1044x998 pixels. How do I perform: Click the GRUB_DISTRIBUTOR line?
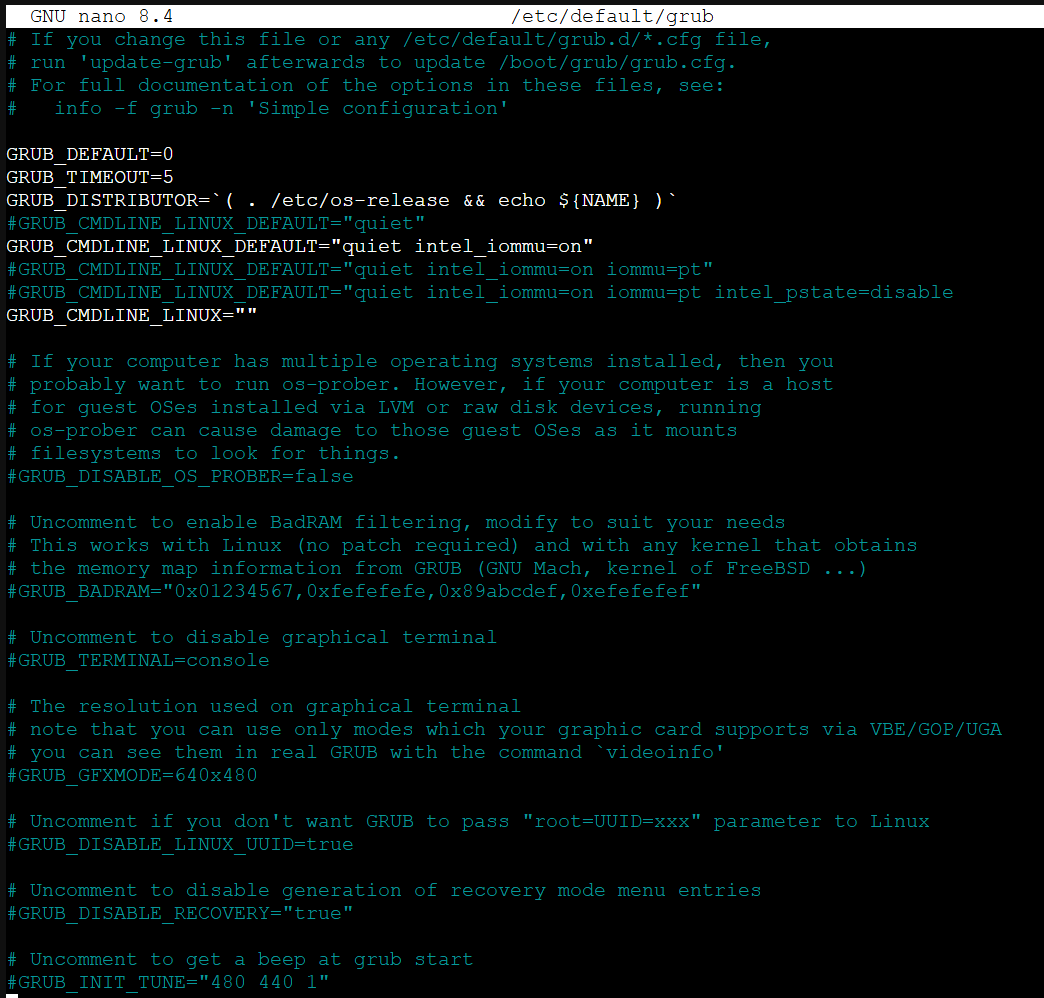[341, 200]
